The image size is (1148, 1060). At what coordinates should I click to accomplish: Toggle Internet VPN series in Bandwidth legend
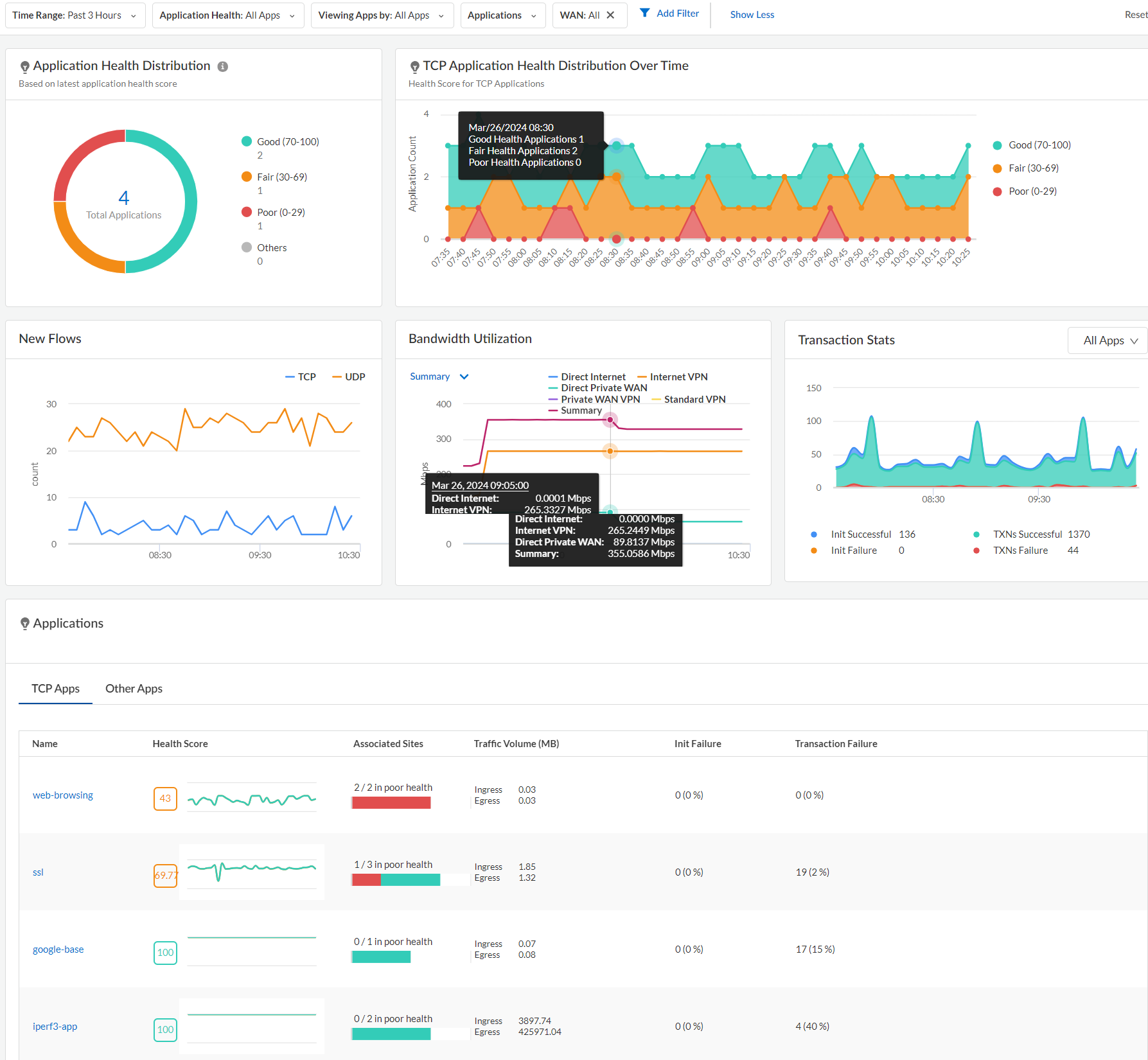[672, 377]
